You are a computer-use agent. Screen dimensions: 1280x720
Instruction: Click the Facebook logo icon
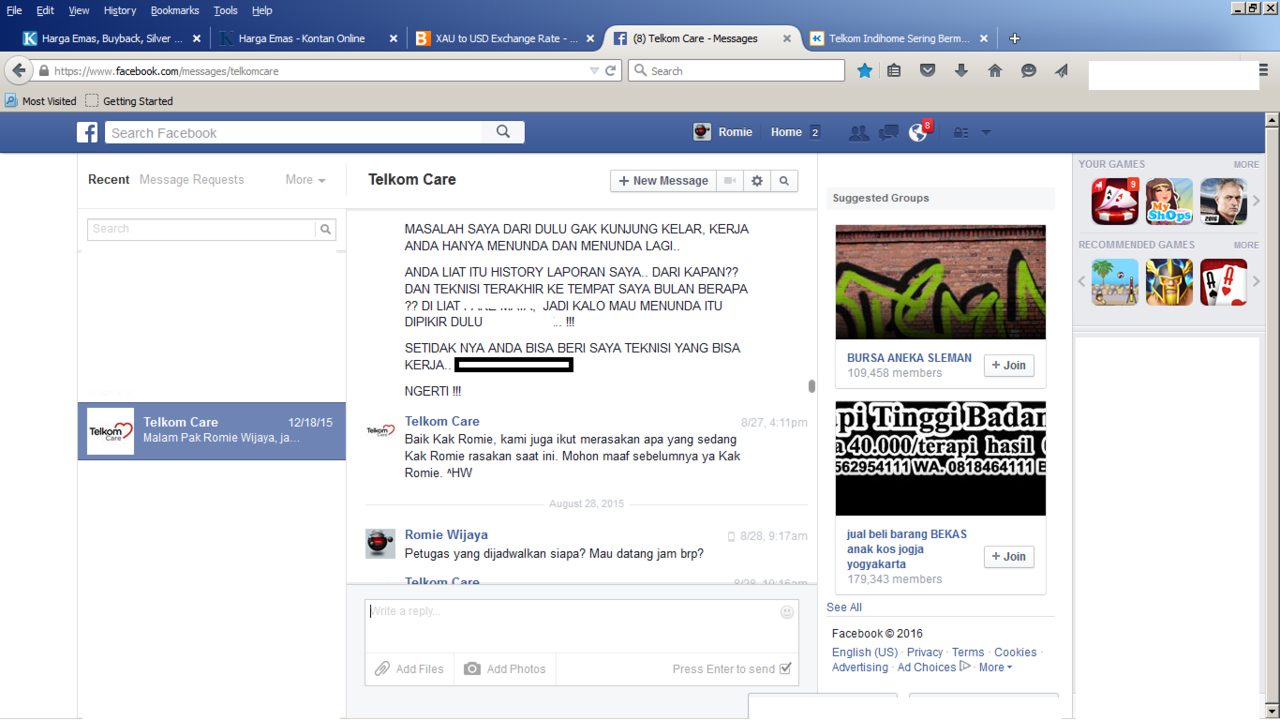coord(88,133)
